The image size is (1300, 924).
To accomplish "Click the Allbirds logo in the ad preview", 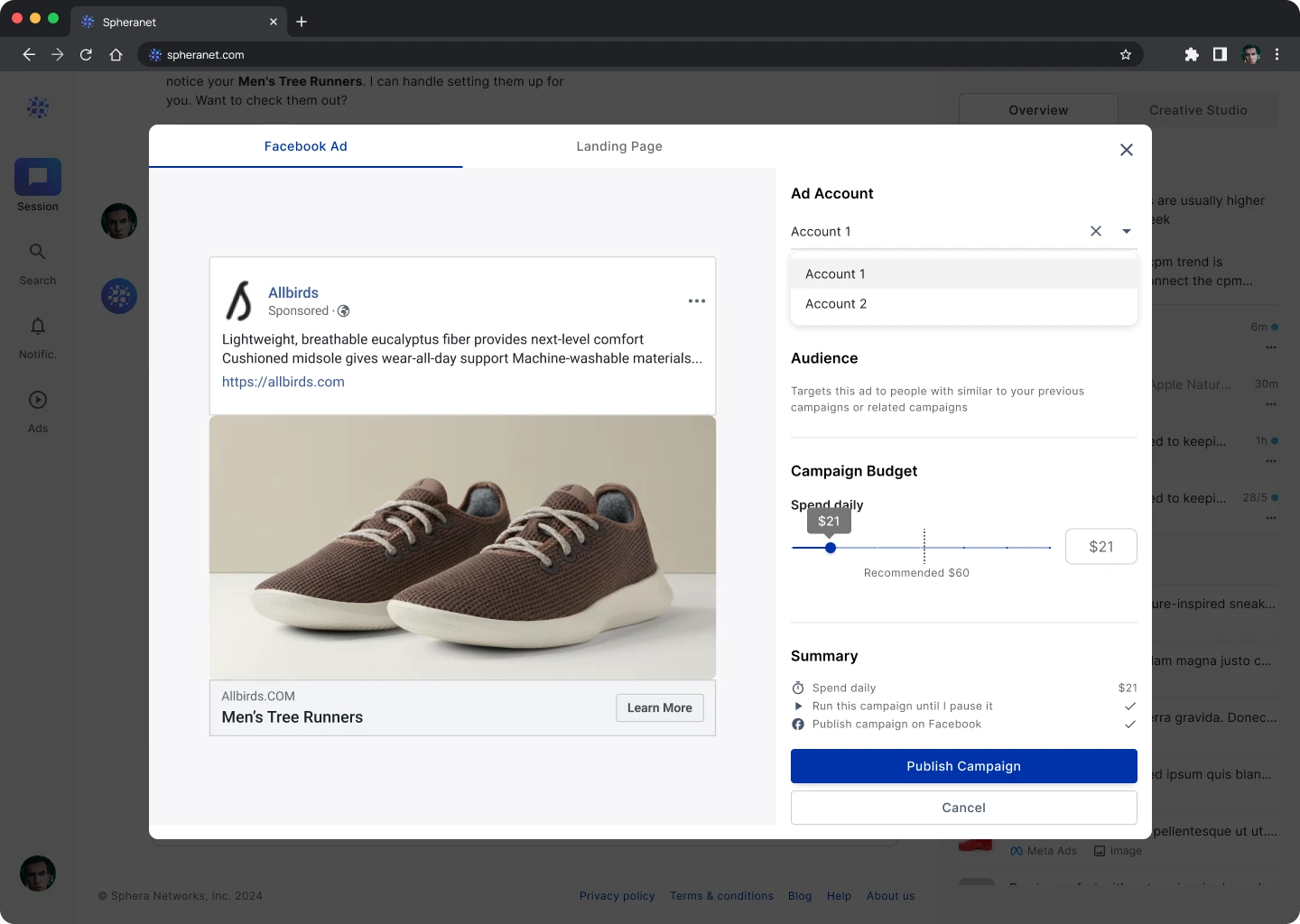I will tap(238, 300).
